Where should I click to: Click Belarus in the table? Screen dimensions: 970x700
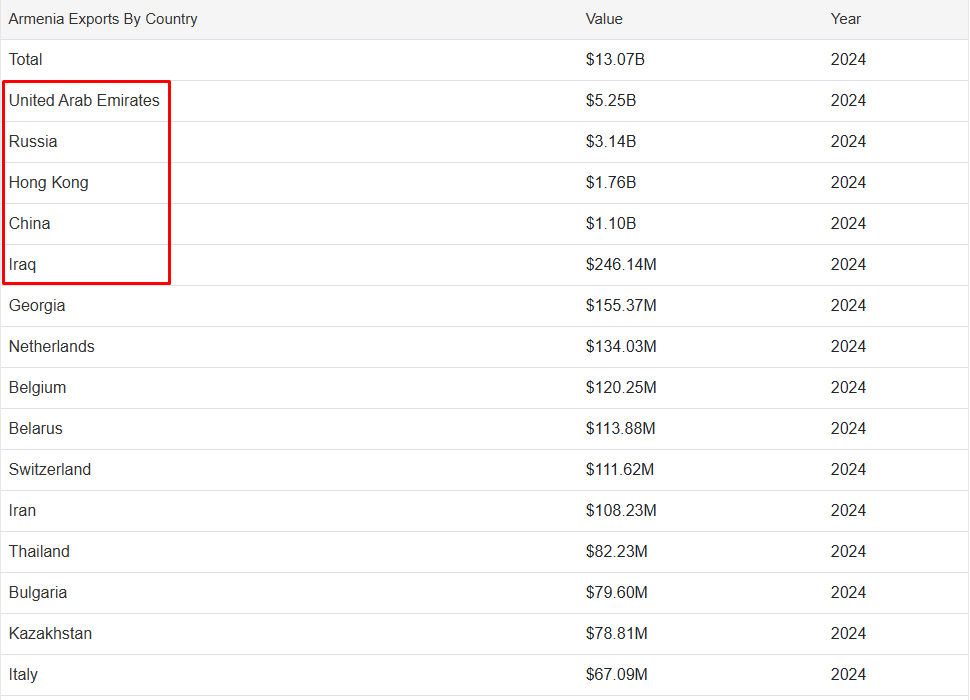pos(36,429)
